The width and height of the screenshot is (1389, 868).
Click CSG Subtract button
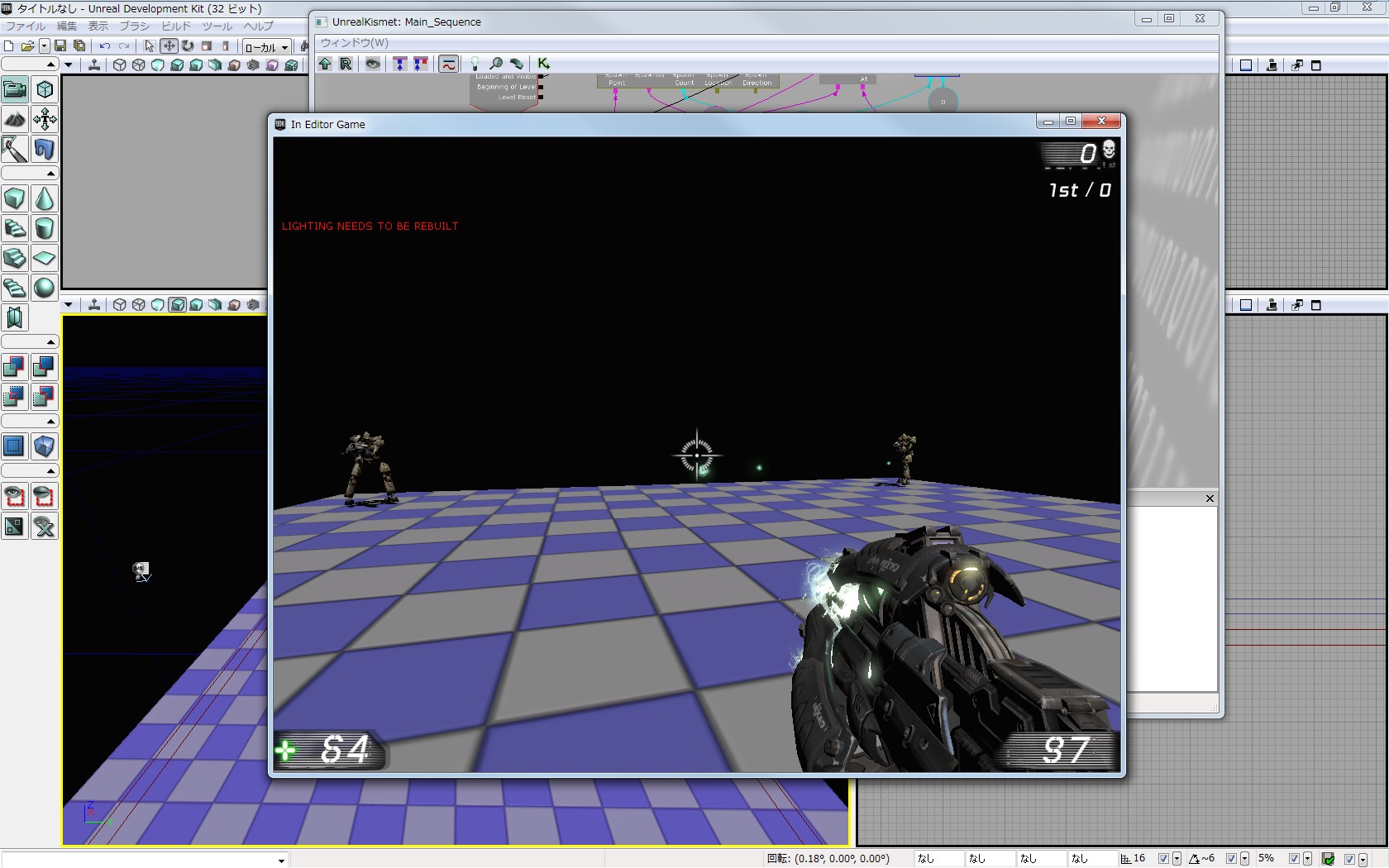click(x=45, y=367)
